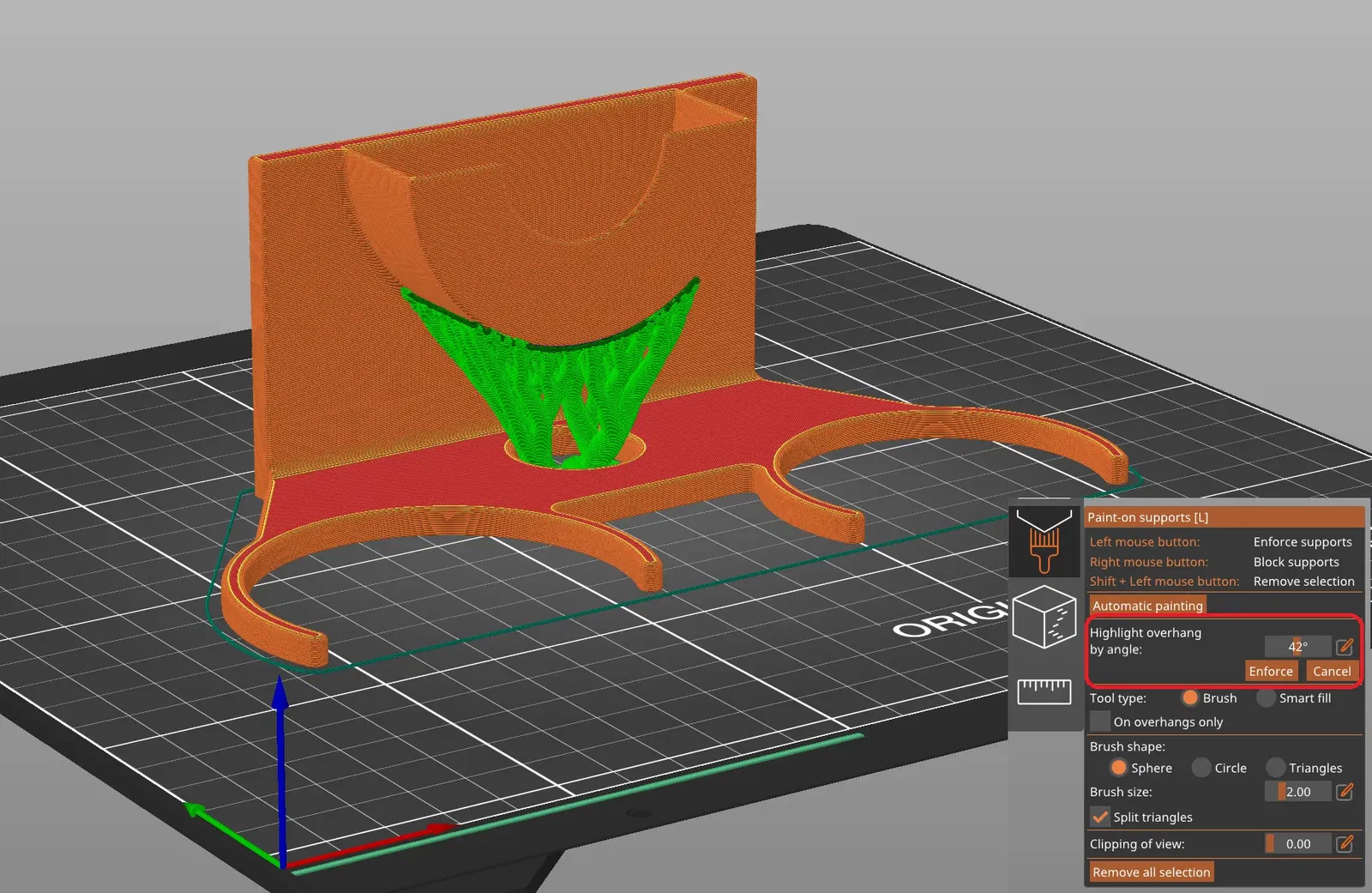Disable the Split triangles checkbox
The height and width of the screenshot is (893, 1372).
point(1100,818)
